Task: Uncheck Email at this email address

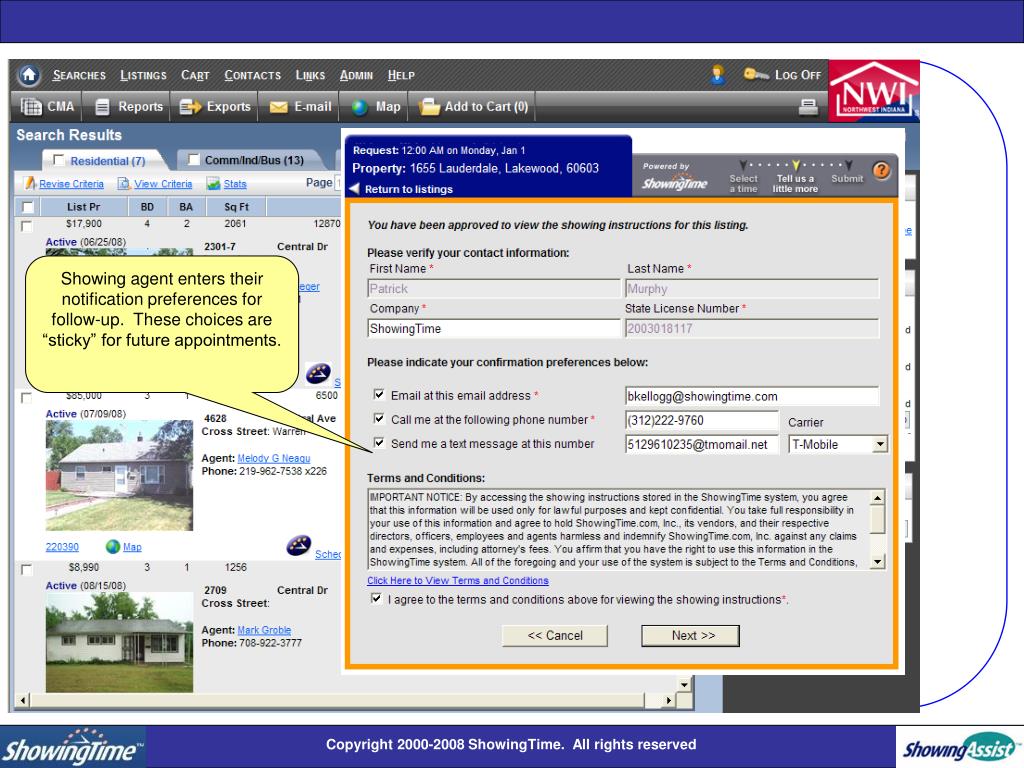Action: [x=379, y=394]
